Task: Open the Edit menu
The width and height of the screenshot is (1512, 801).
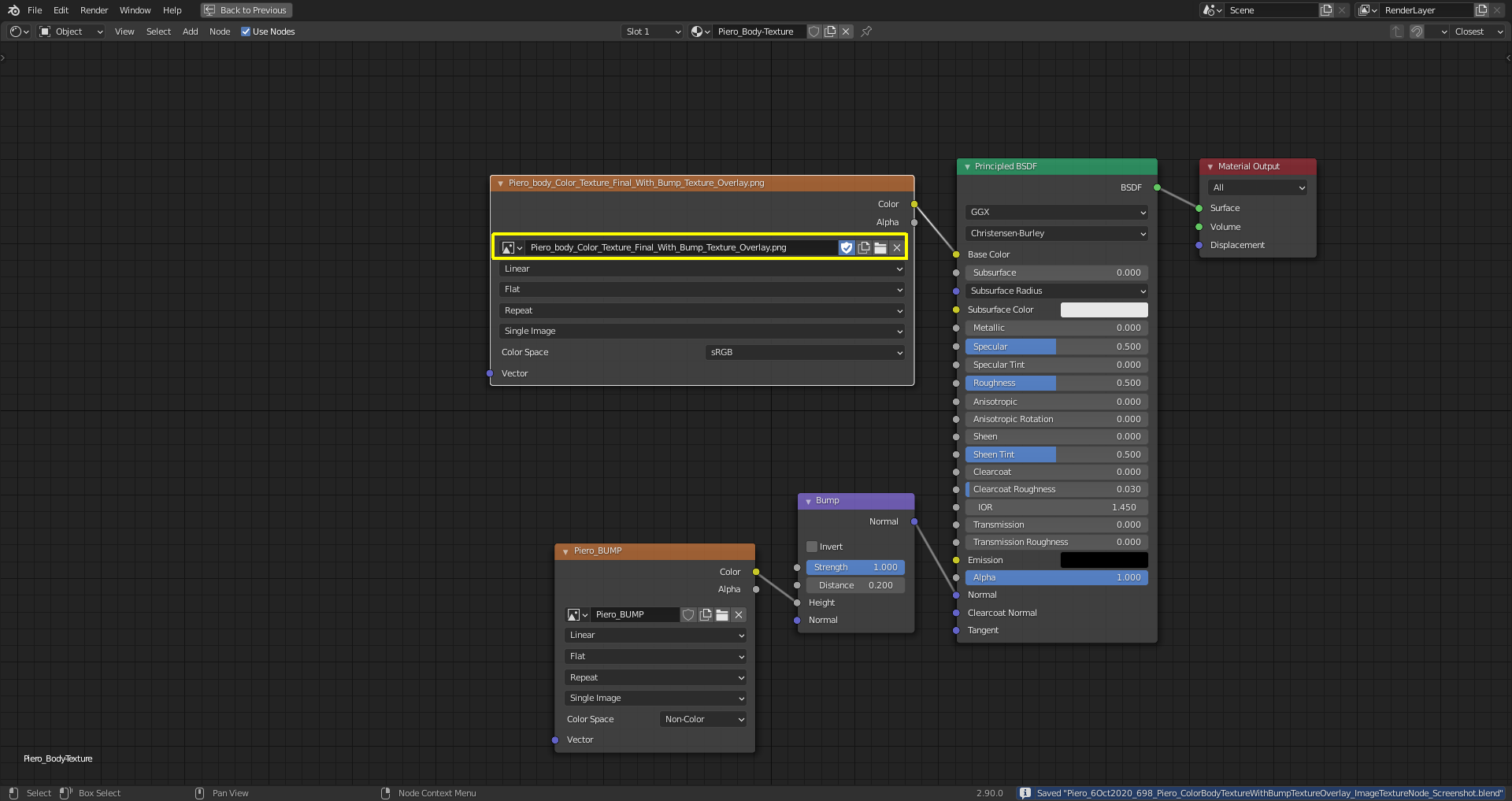Action: point(61,10)
